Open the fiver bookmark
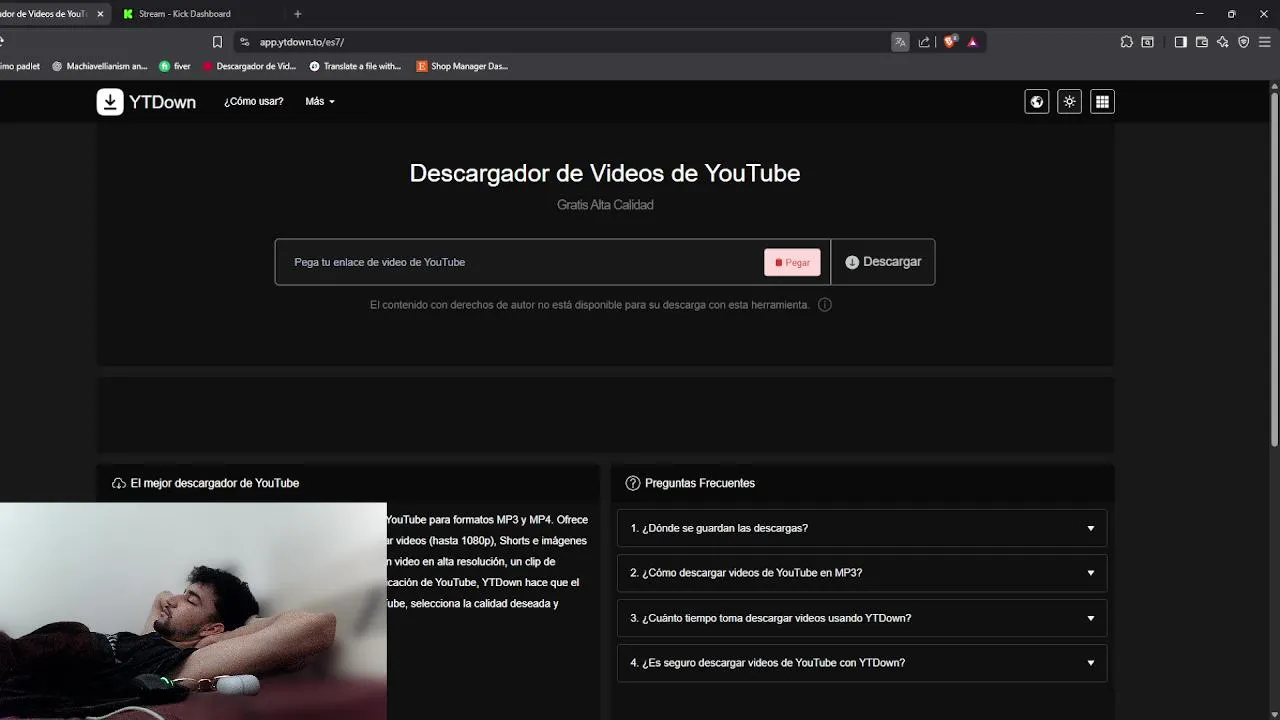 click(x=175, y=66)
